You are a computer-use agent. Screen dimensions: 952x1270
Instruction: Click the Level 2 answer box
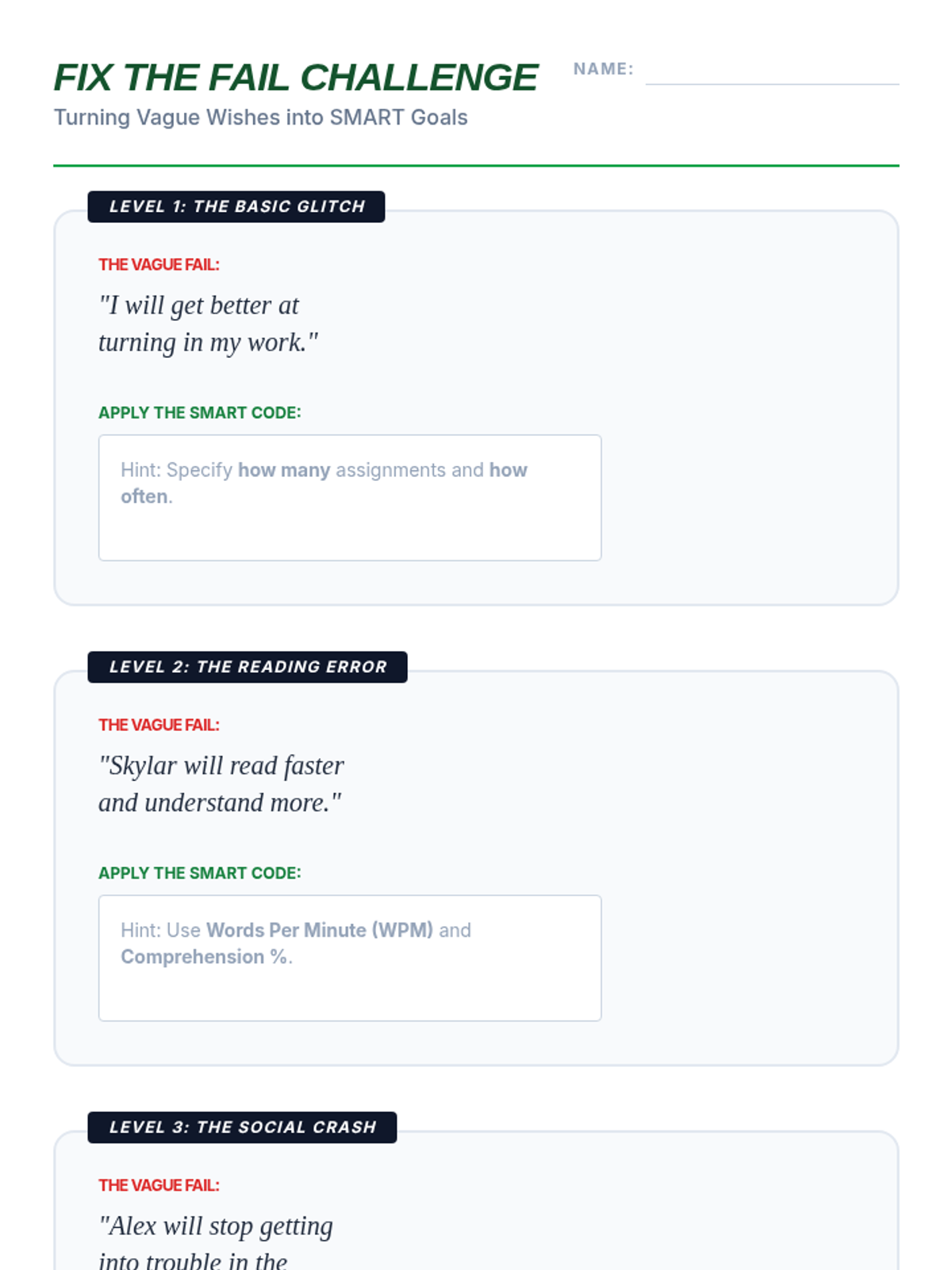pos(350,958)
